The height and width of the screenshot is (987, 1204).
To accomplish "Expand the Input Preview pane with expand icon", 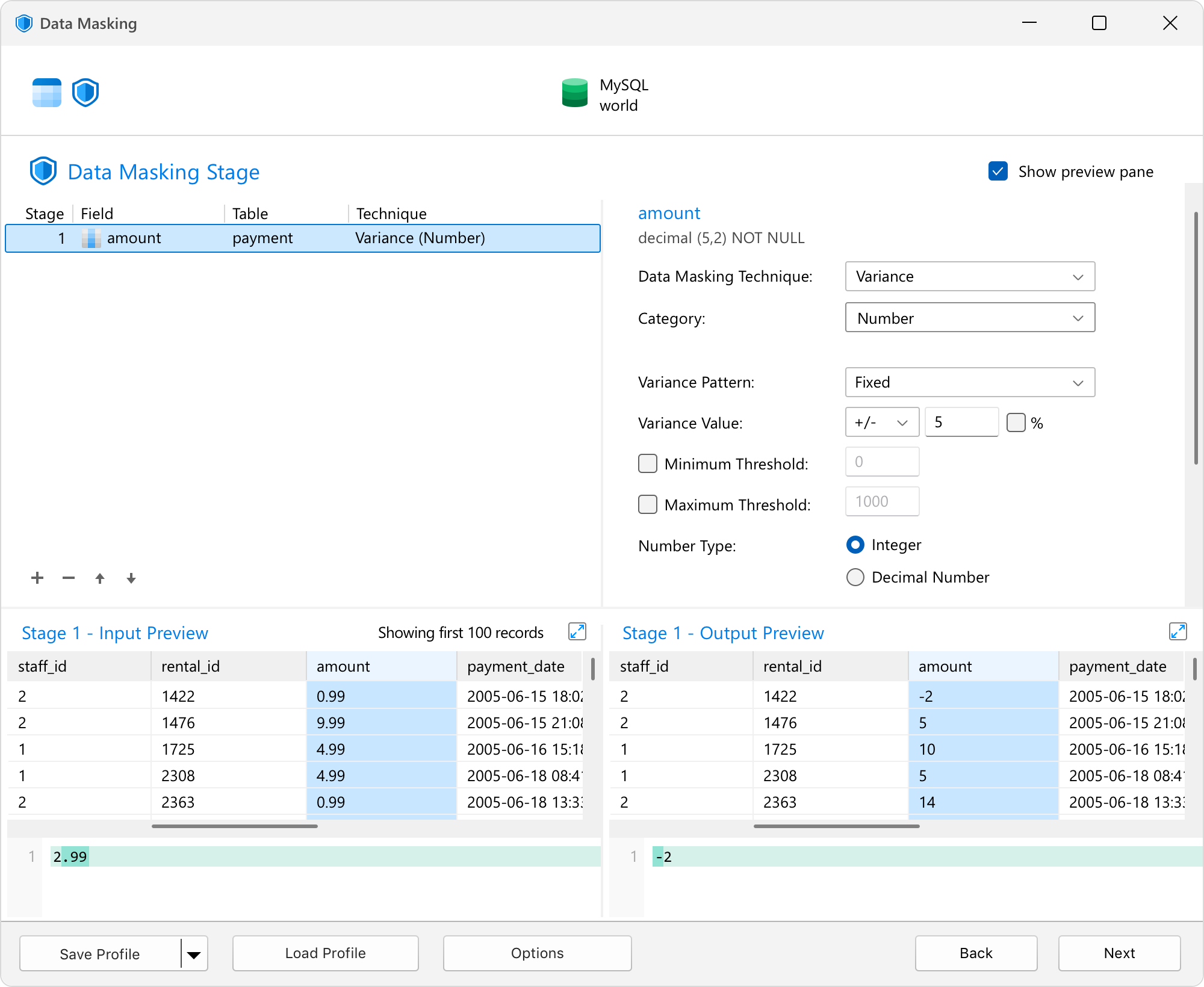I will coord(577,632).
